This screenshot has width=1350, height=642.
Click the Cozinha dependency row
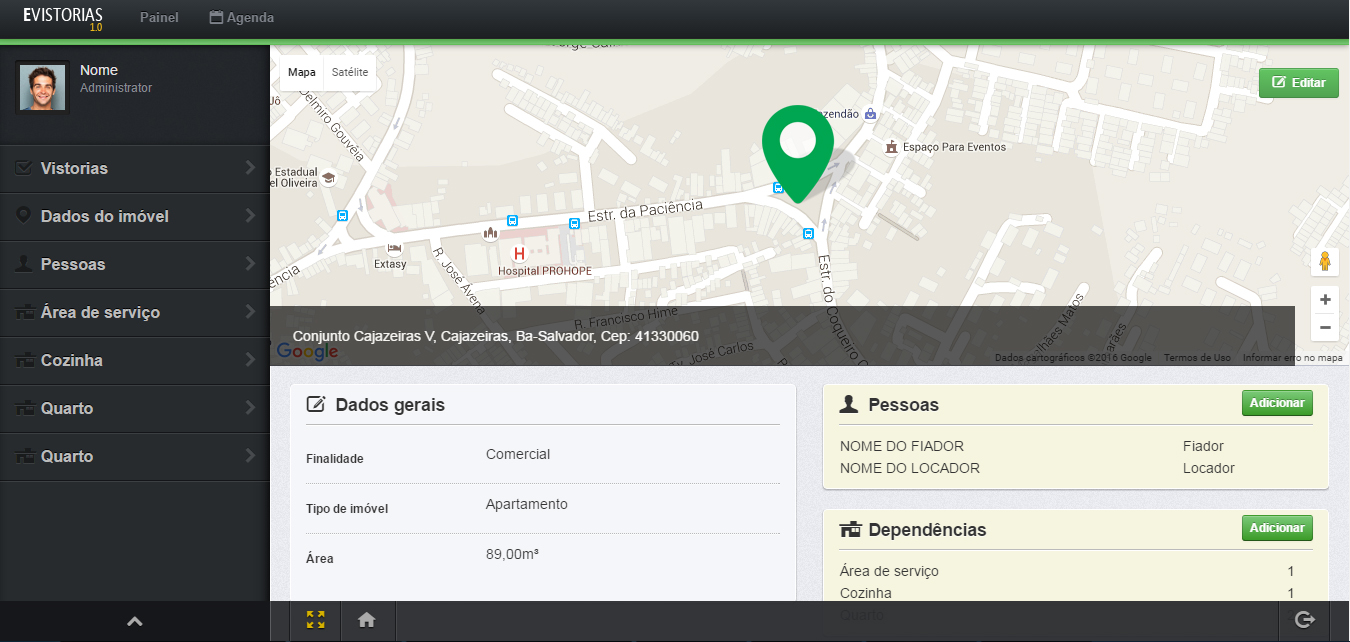(1076, 593)
